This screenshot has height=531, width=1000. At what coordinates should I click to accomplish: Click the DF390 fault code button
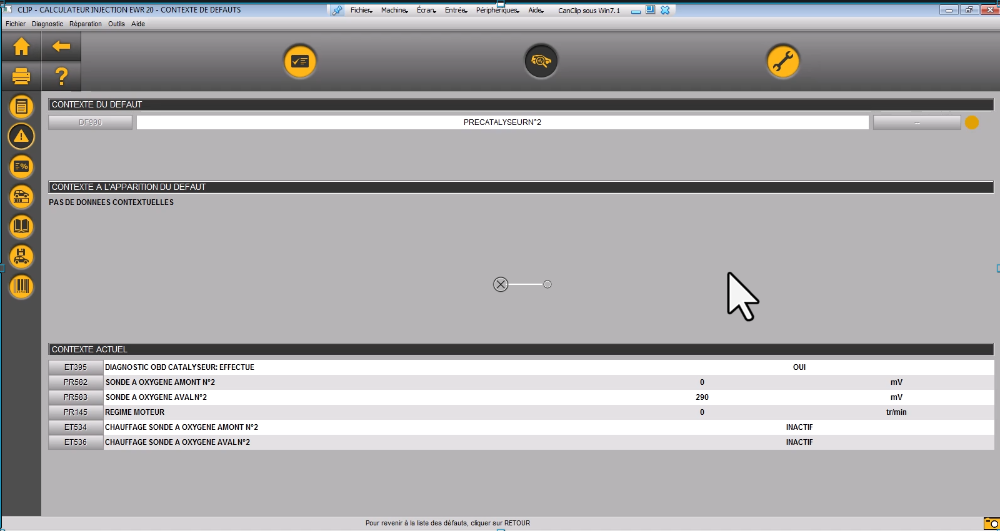pyautogui.click(x=90, y=123)
